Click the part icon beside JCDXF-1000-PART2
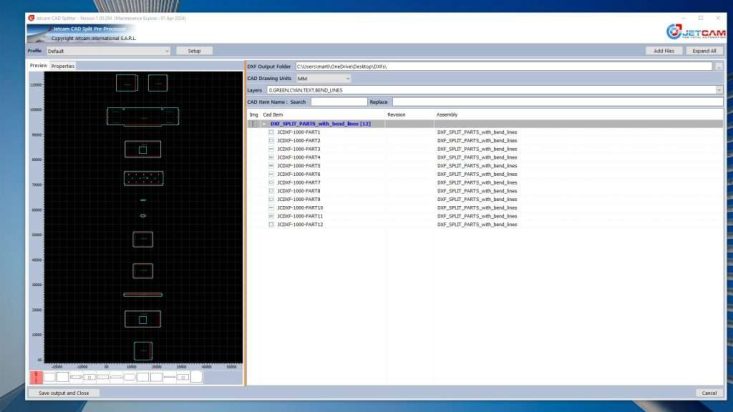The image size is (733, 412). [x=271, y=141]
